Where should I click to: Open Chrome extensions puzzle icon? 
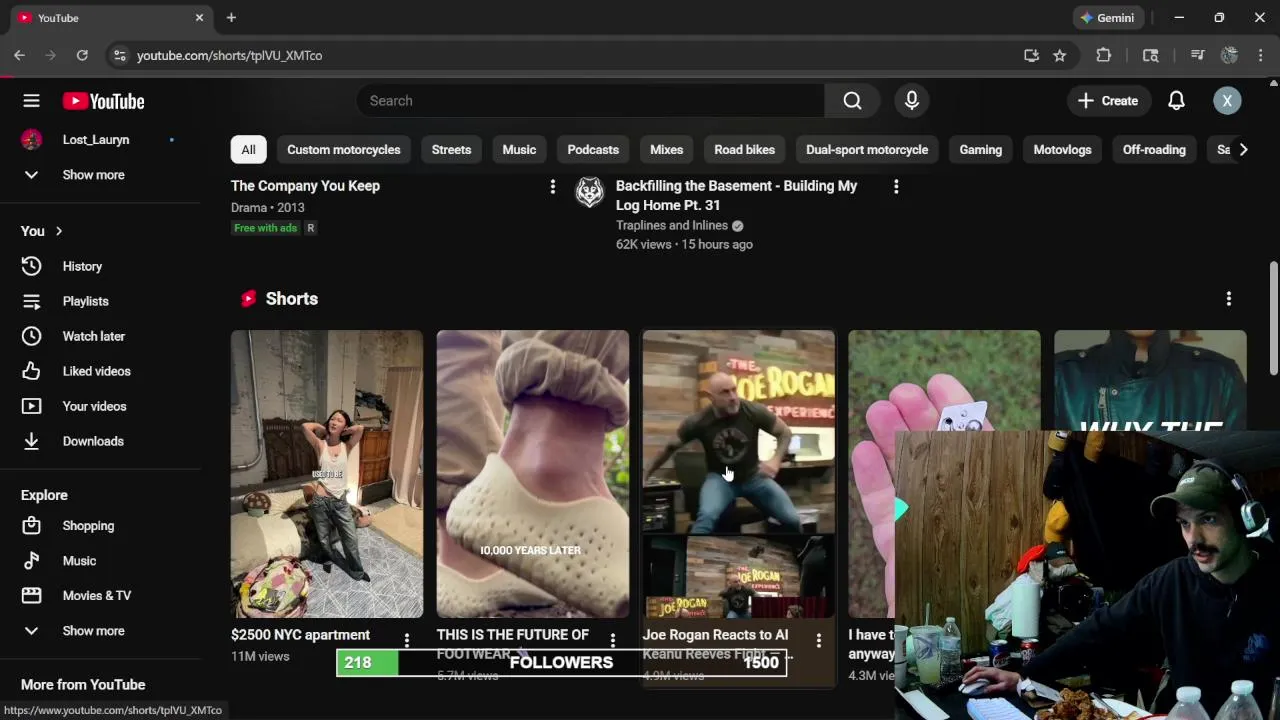(1104, 55)
